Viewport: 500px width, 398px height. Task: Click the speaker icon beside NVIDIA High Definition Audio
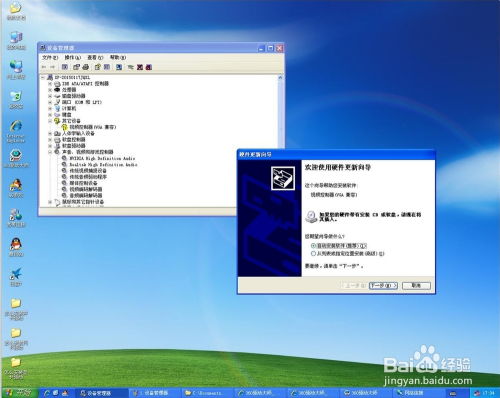click(65, 158)
